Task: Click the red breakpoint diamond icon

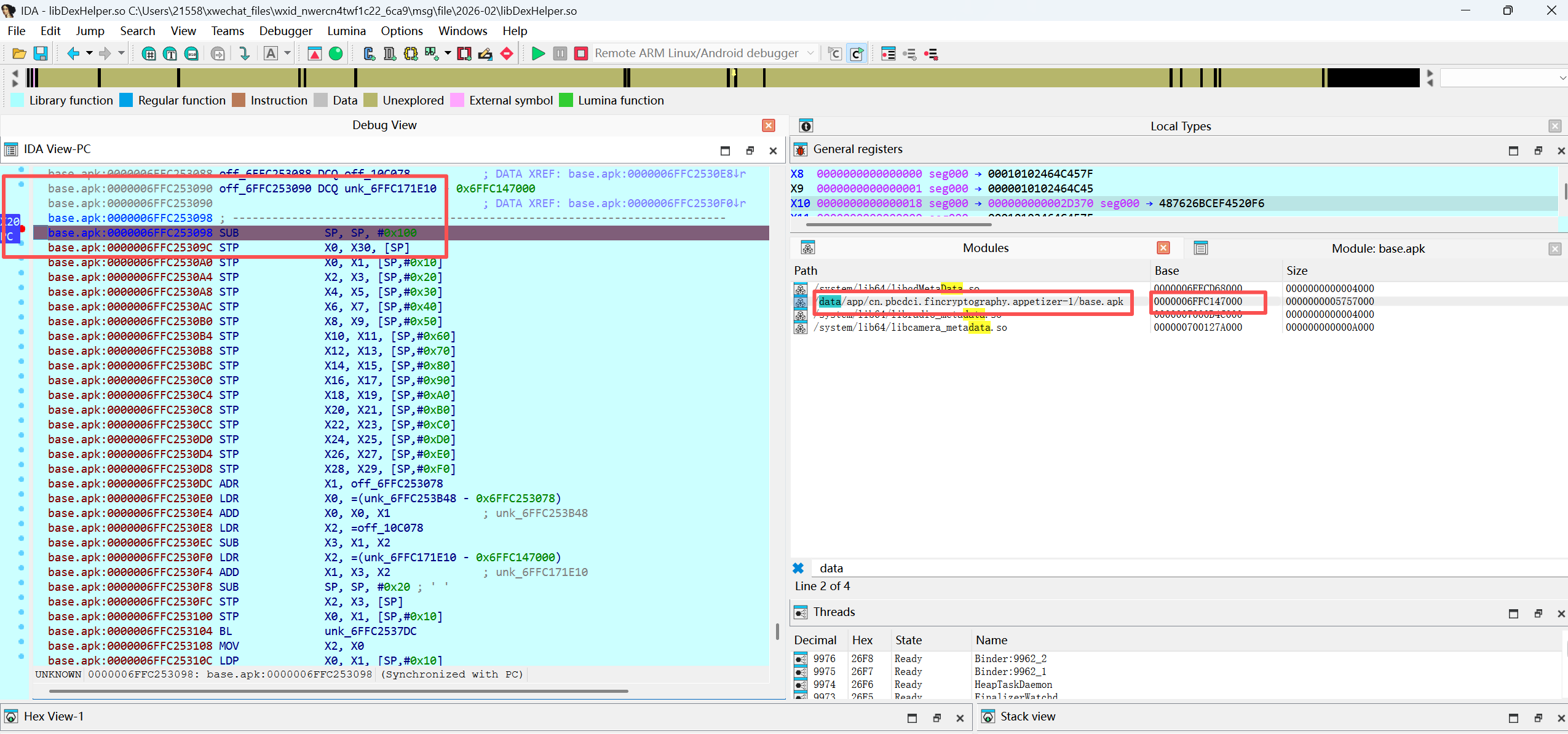Action: pos(507,54)
